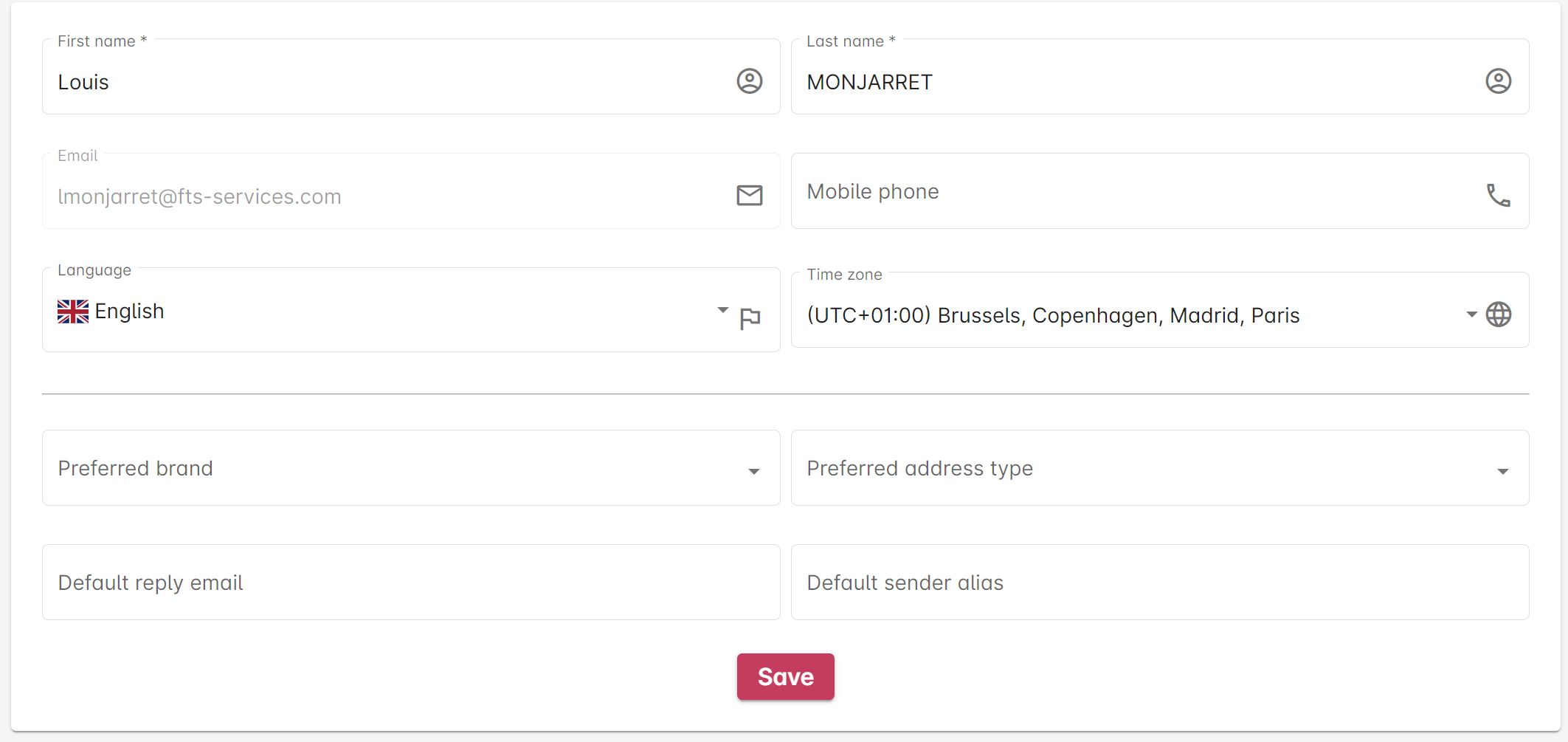Image resolution: width=1568 pixels, height=742 pixels.
Task: Click the Default sender alias field
Action: pos(1107,583)
